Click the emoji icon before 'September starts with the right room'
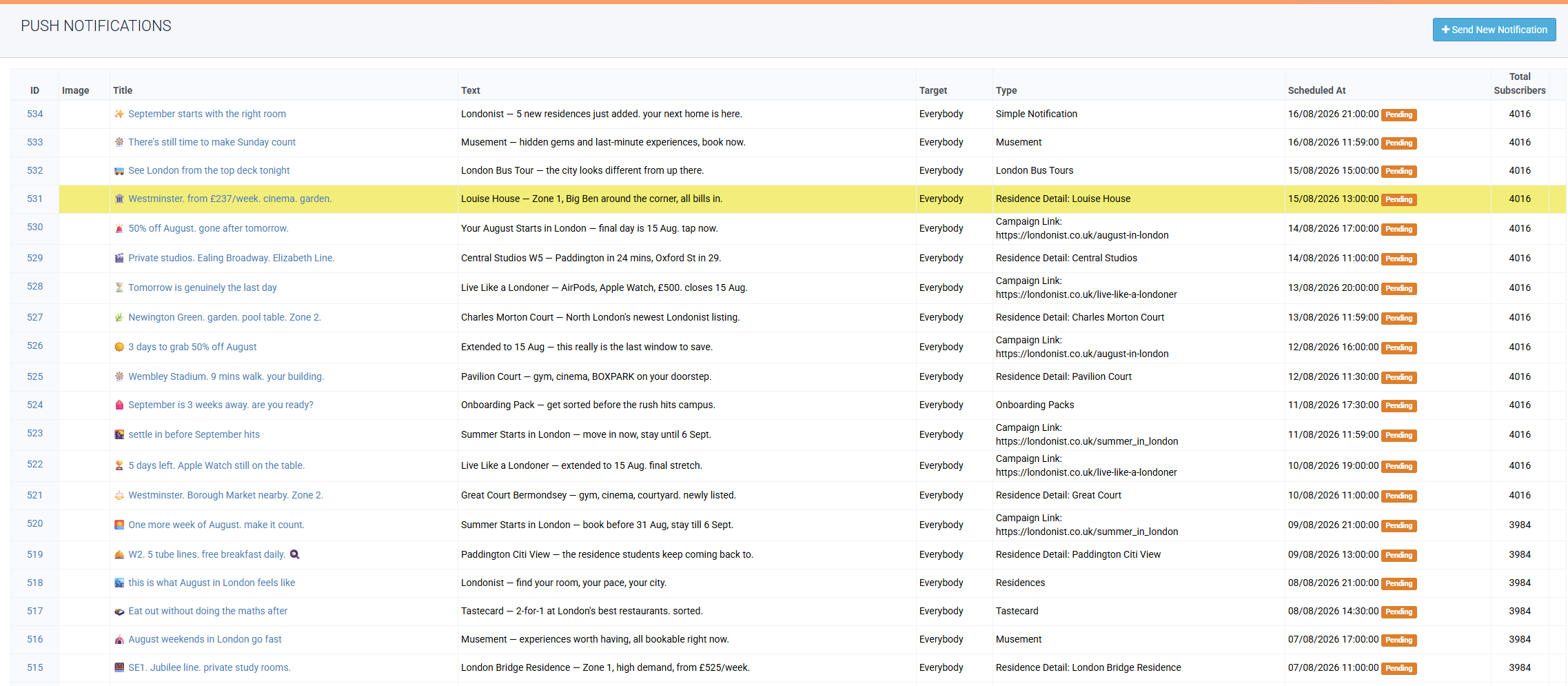This screenshot has height=686, width=1568. (119, 114)
